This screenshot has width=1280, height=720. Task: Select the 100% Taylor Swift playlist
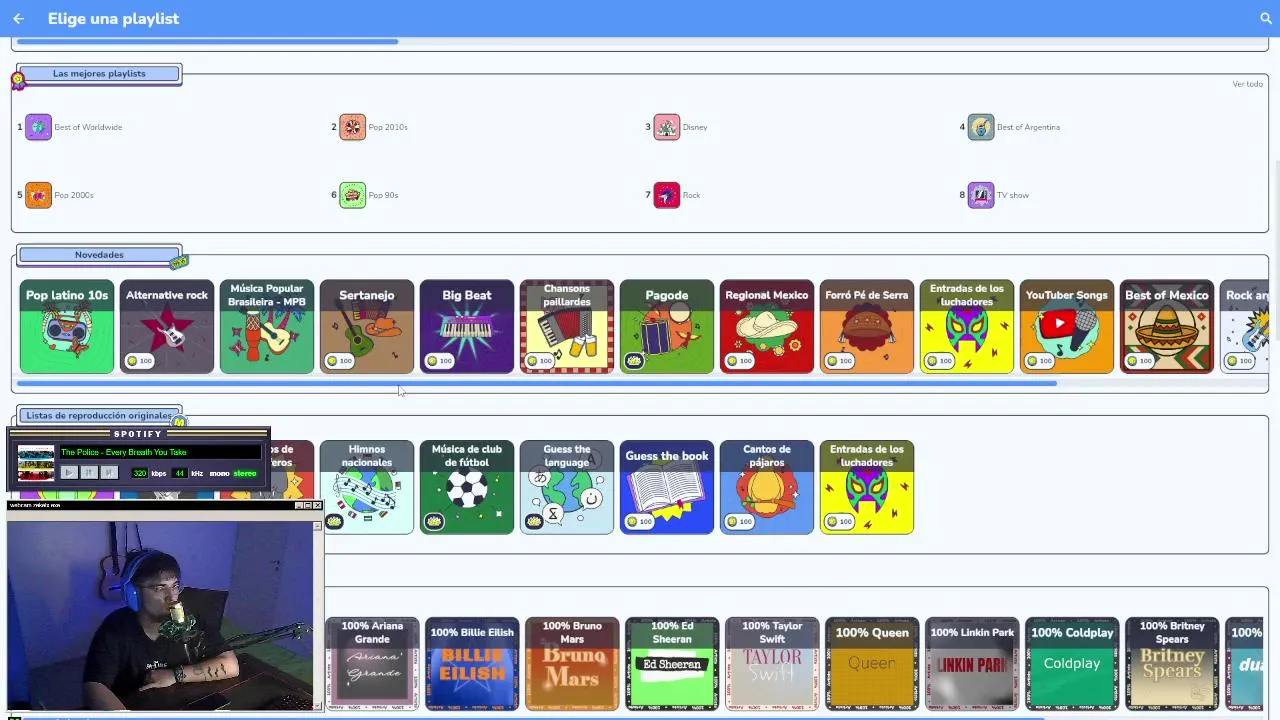click(772, 664)
